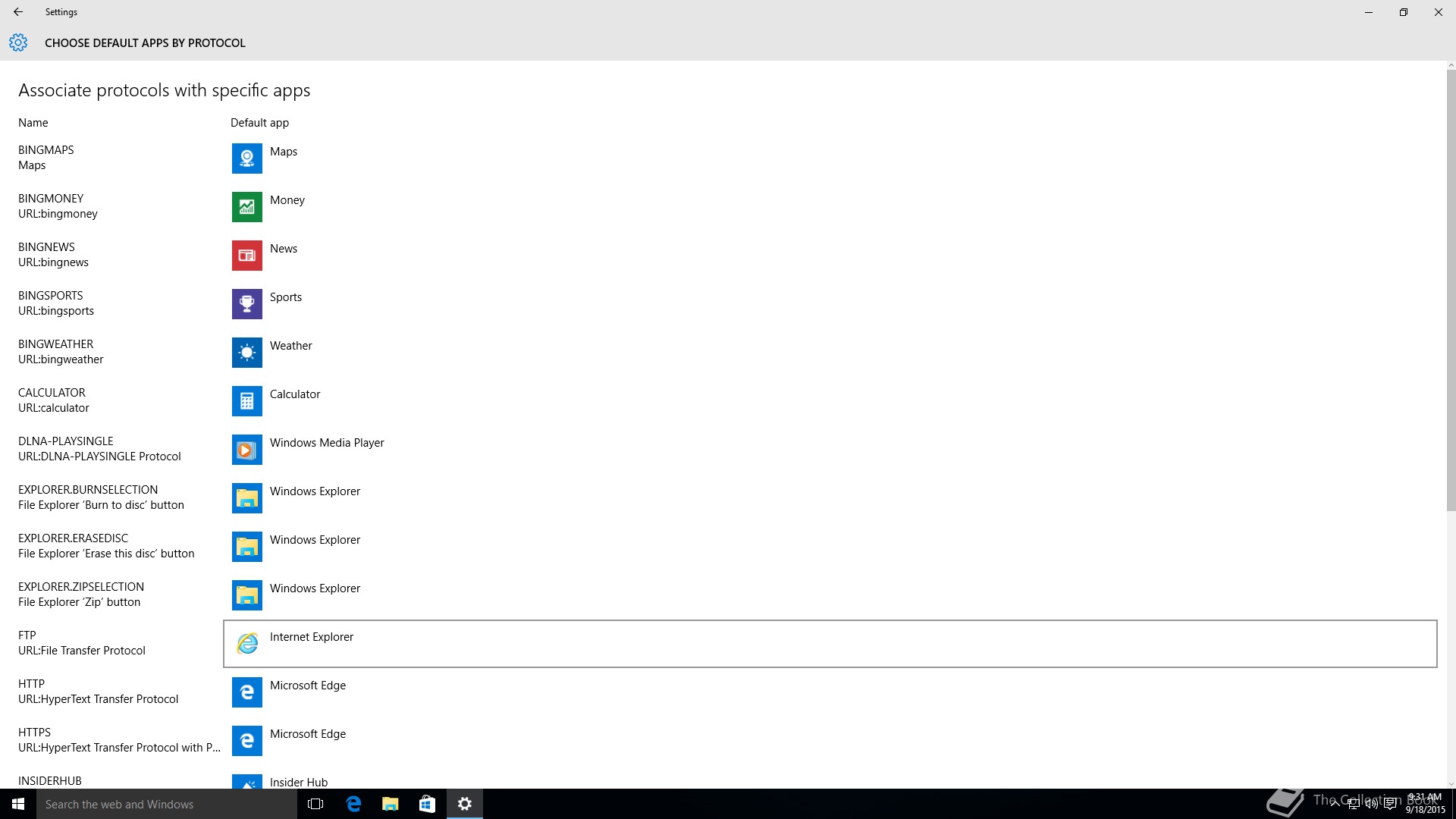Click the BINGNEWS protocol name
This screenshot has height=819, width=1456.
[x=46, y=247]
